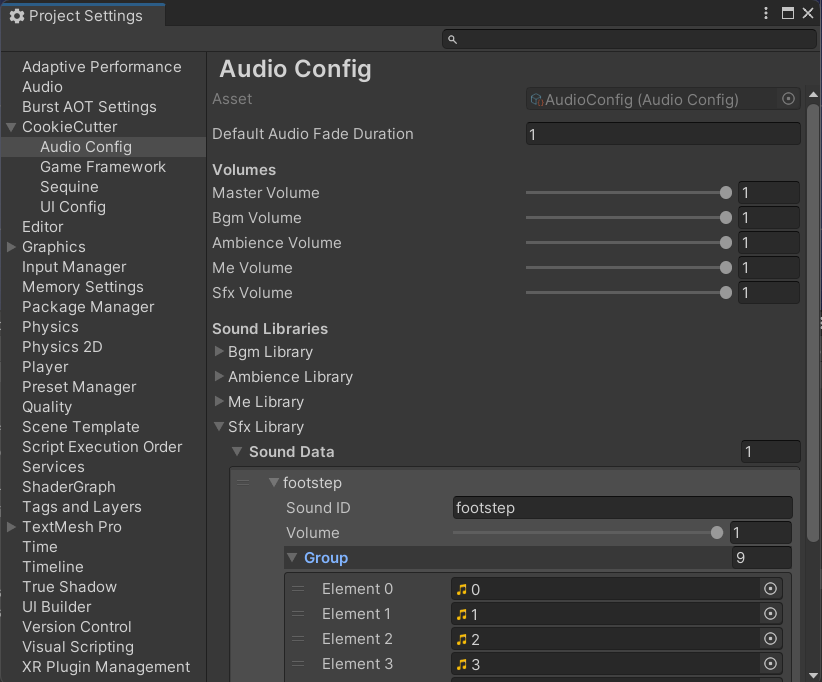This screenshot has height=682, width=822.
Task: Open object picker for Element 3
Action: click(770, 664)
